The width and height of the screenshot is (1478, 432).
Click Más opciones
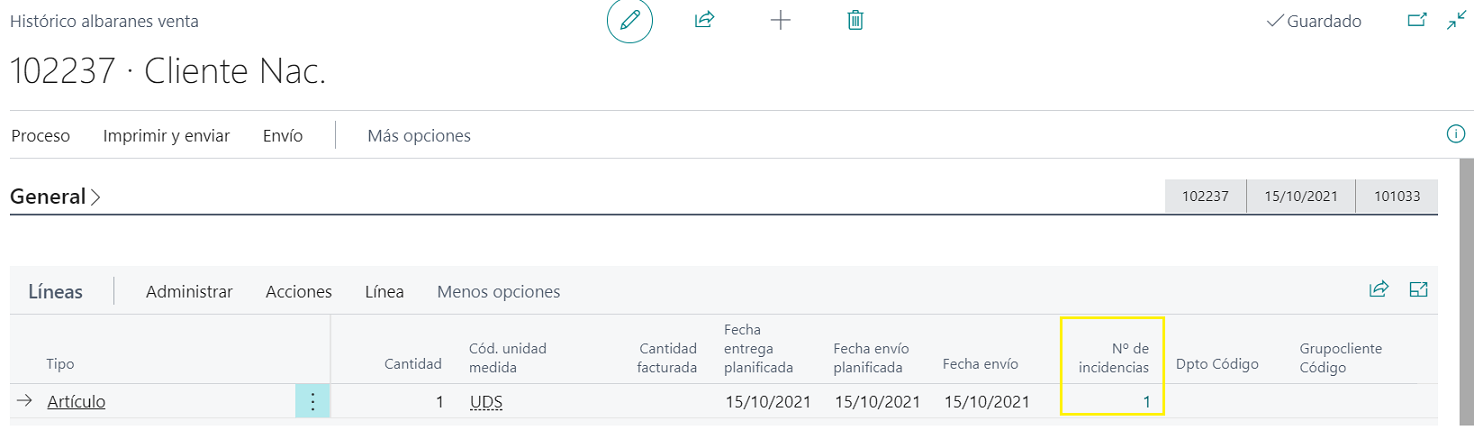click(x=418, y=136)
